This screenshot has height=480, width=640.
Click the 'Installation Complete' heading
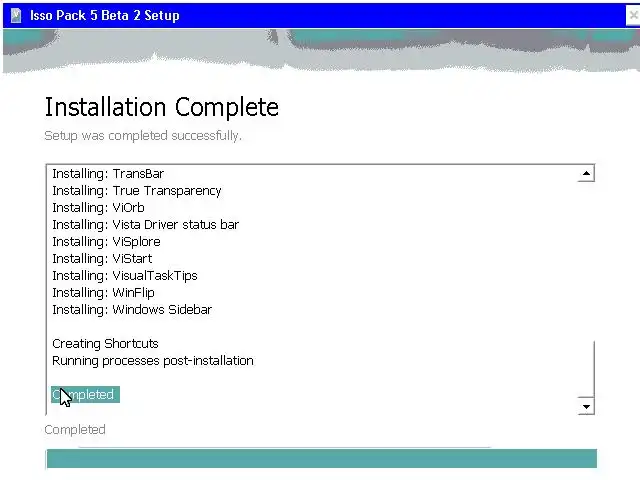pyautogui.click(x=162, y=107)
